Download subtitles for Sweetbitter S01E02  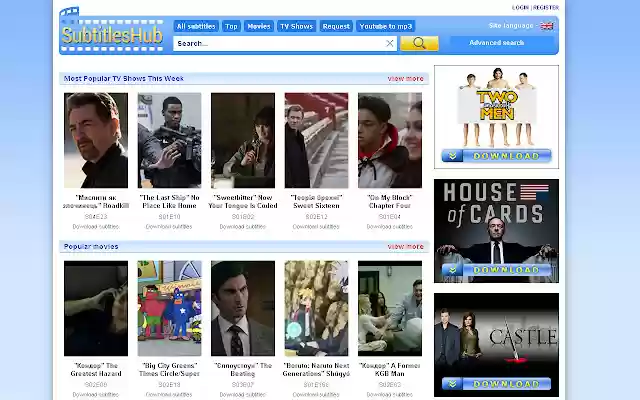click(243, 227)
